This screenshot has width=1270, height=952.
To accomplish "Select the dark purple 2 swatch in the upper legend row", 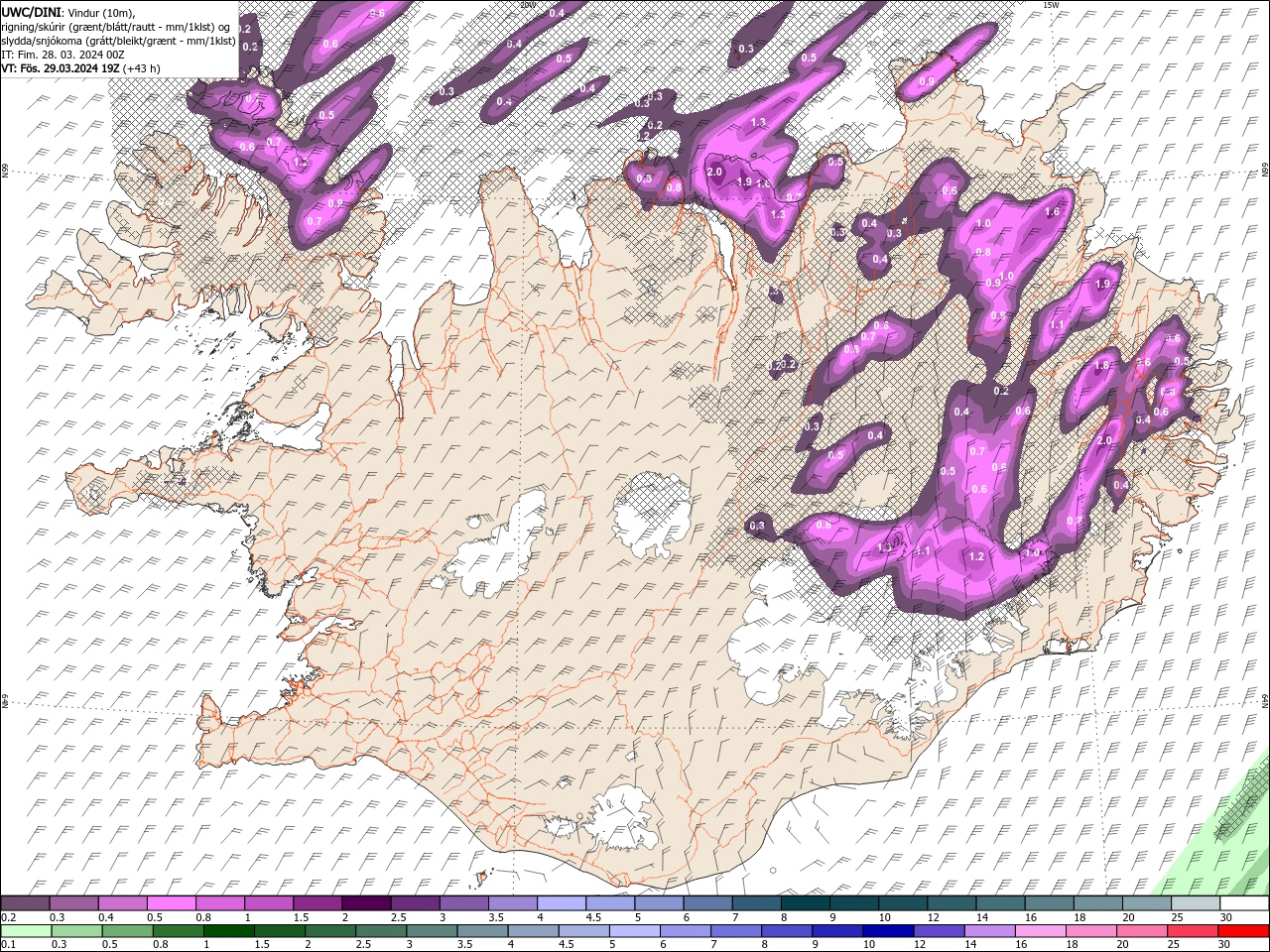I will click(x=365, y=903).
